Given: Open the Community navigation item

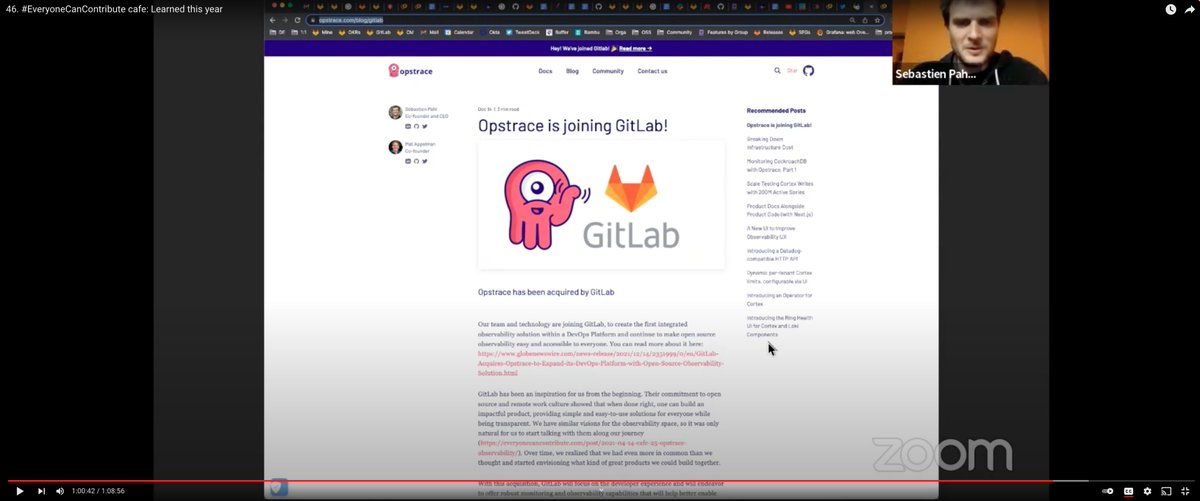Looking at the screenshot, I should 608,71.
